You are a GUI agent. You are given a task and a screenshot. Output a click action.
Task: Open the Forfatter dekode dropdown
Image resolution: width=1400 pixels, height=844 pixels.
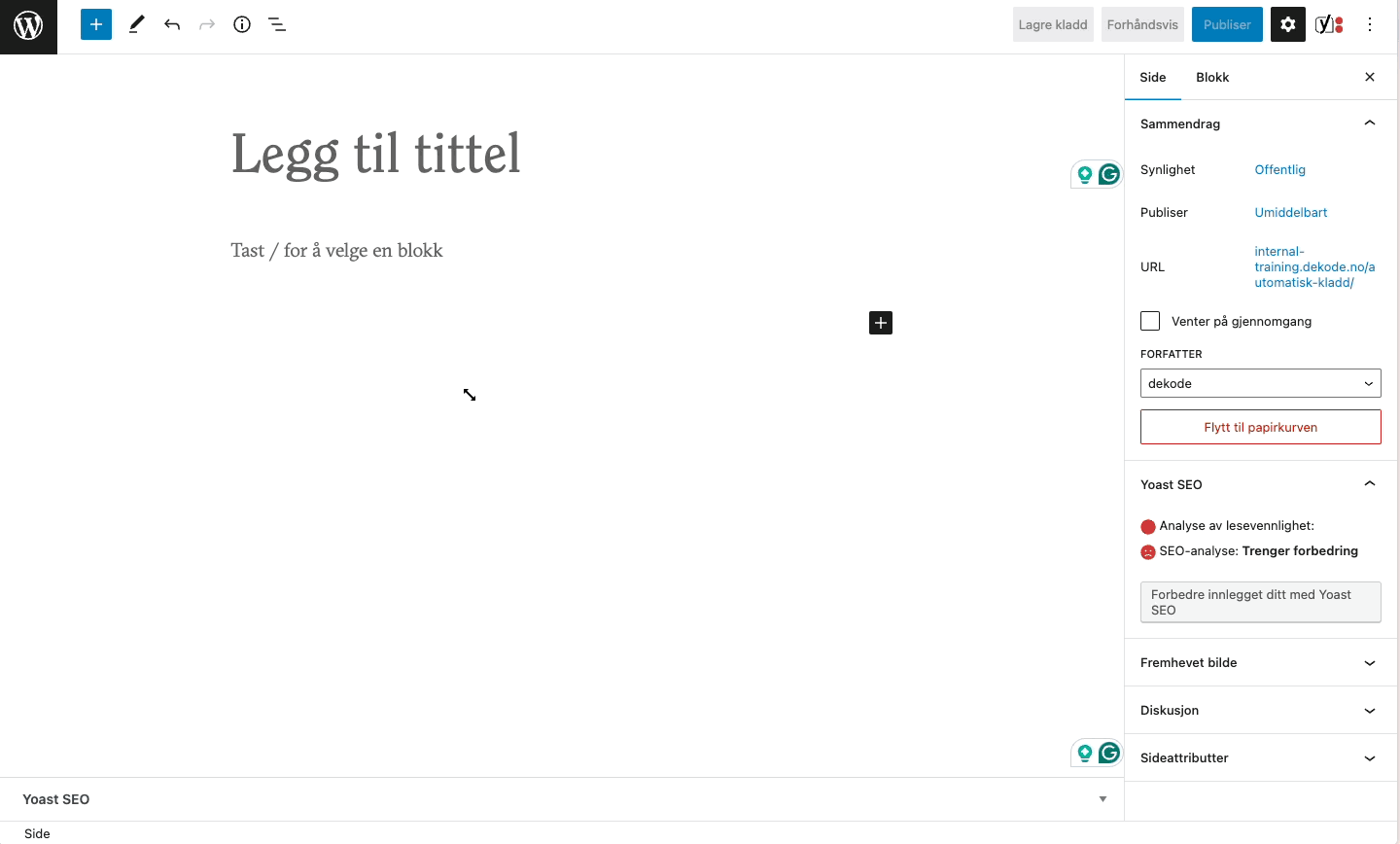1260,383
